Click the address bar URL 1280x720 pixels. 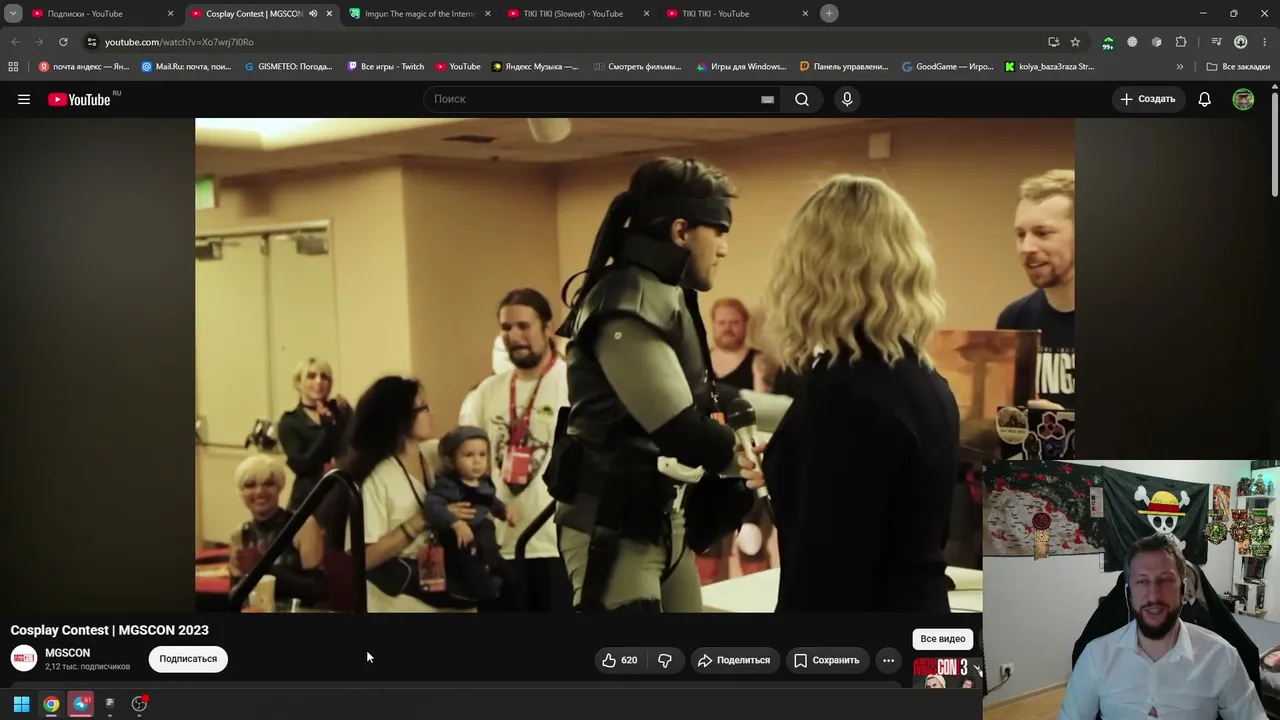pyautogui.click(x=179, y=42)
